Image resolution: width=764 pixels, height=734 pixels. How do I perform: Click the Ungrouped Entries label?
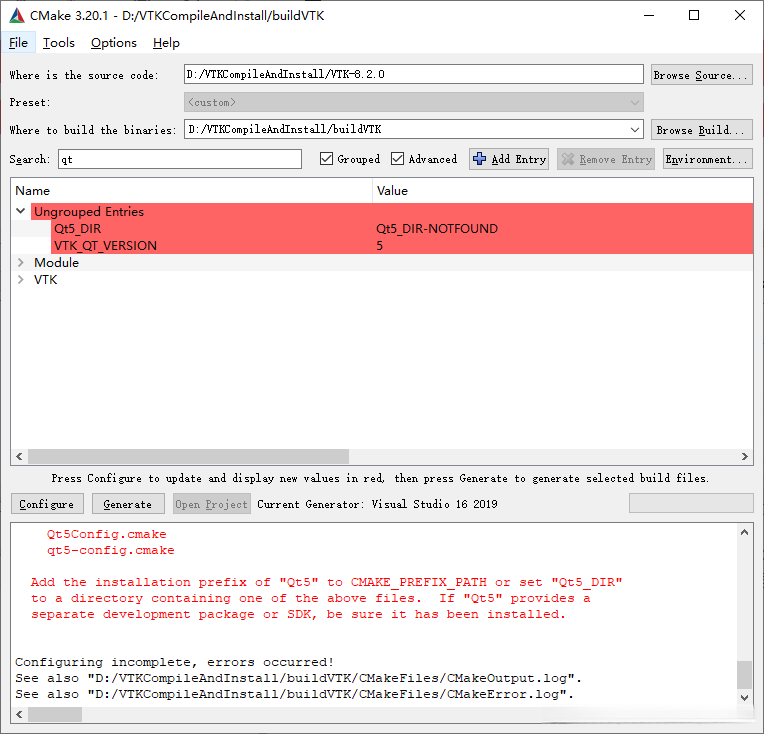click(89, 212)
